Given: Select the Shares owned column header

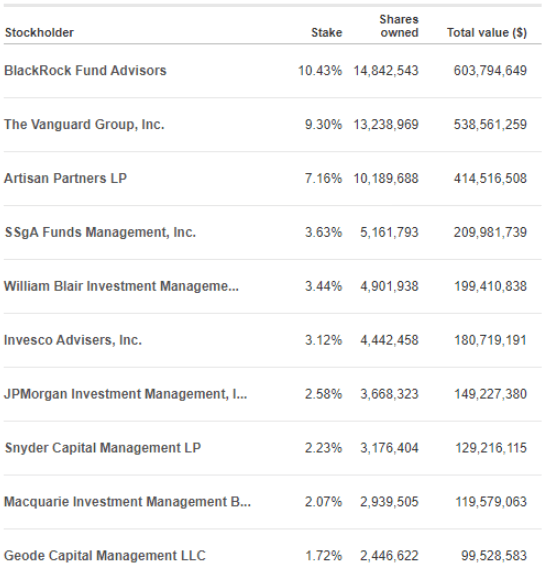Looking at the screenshot, I should coord(399,26).
